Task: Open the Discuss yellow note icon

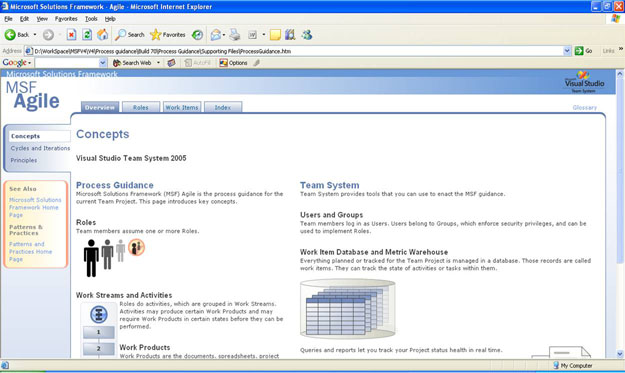Action: click(x=275, y=35)
